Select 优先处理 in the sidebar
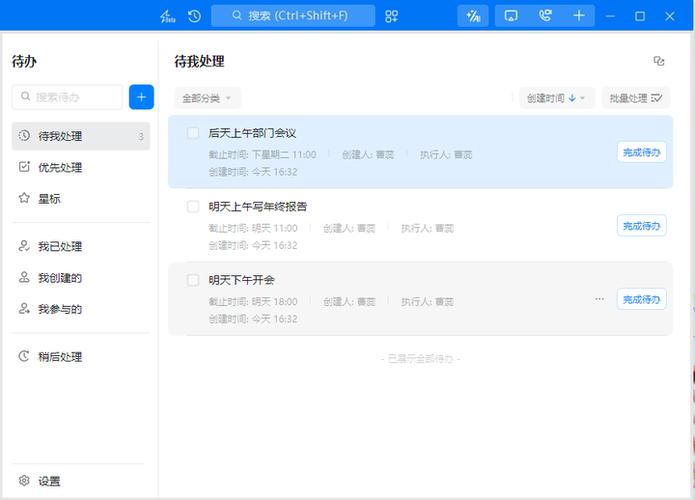The height and width of the screenshot is (500, 695). click(81, 167)
